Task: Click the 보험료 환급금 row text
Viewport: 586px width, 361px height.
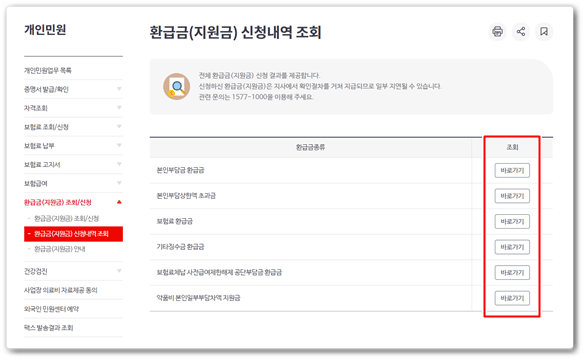Action: [x=175, y=221]
